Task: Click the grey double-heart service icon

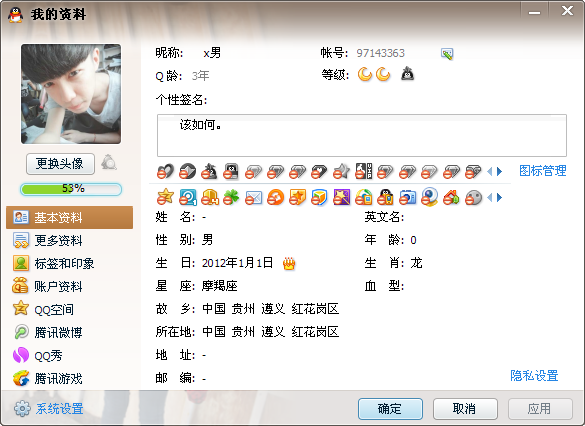Action: [x=165, y=172]
